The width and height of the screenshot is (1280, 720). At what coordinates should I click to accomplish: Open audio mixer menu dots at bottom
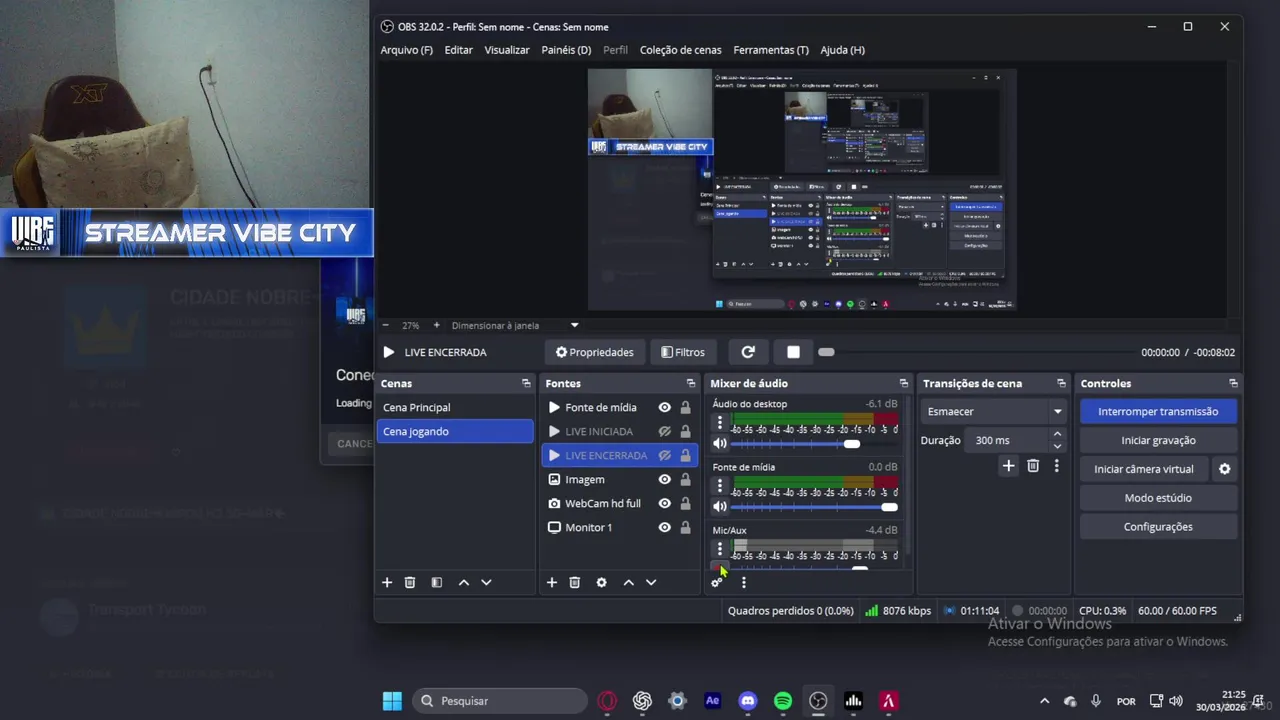click(x=743, y=582)
